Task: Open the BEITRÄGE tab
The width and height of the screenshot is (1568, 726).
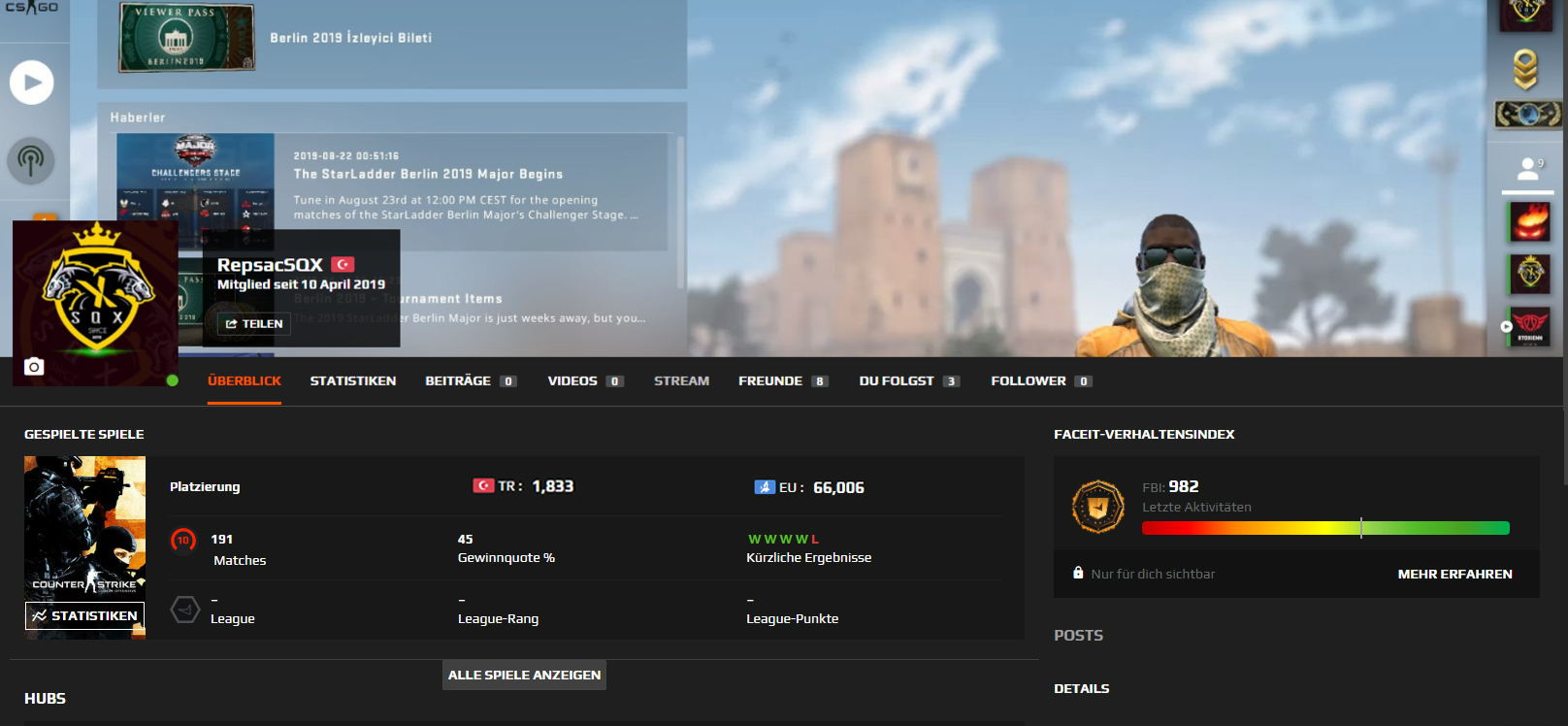Action: pyautogui.click(x=471, y=381)
